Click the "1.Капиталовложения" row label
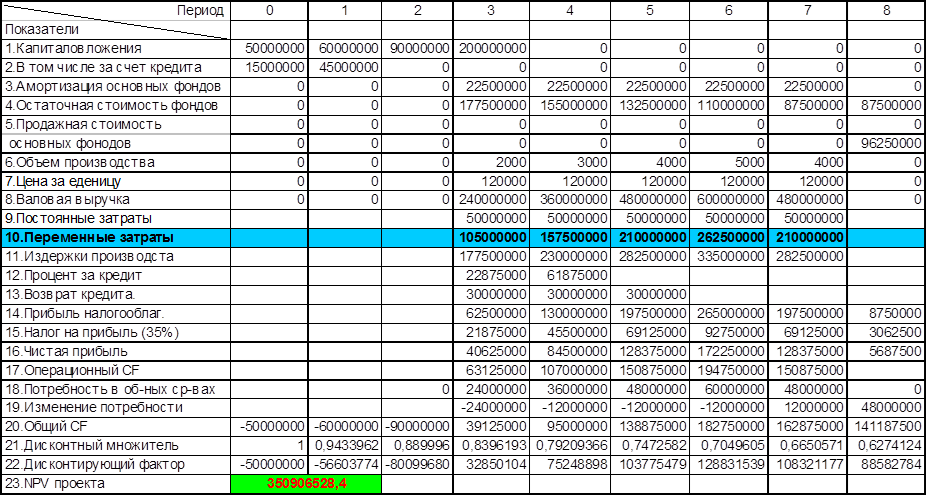 click(115, 48)
